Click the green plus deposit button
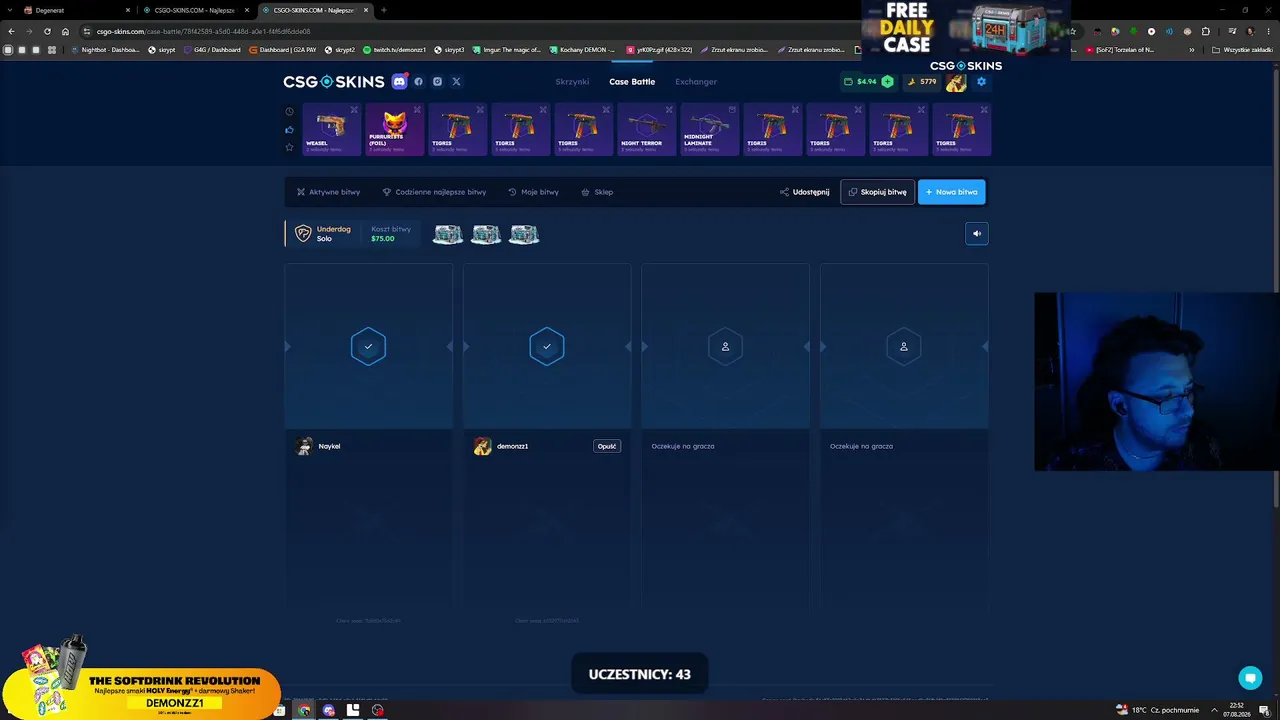1280x720 pixels. coord(887,82)
